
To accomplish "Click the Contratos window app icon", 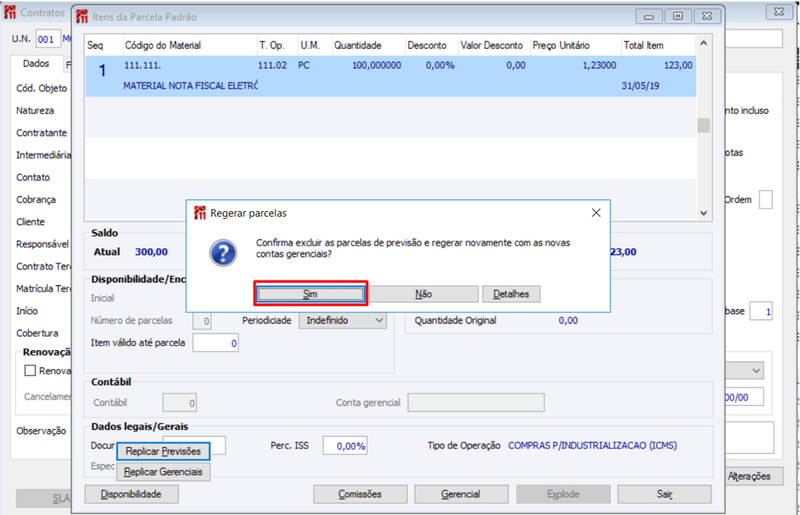I will click(x=10, y=12).
